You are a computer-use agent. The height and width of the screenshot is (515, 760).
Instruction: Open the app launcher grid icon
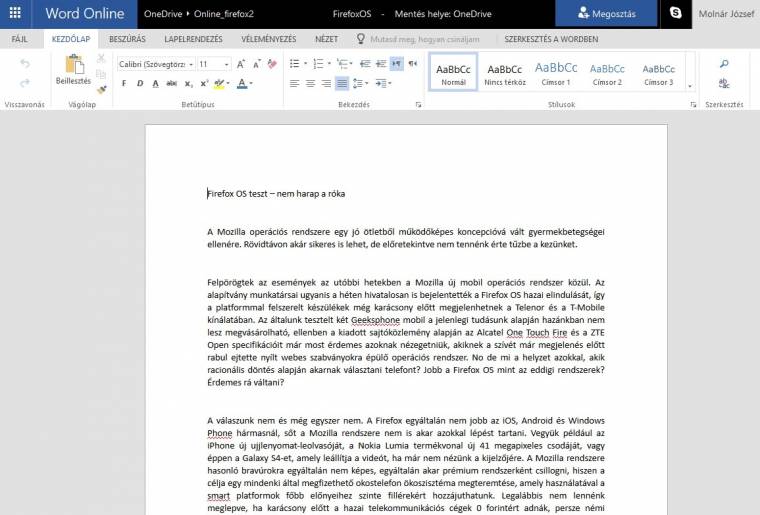coord(15,13)
